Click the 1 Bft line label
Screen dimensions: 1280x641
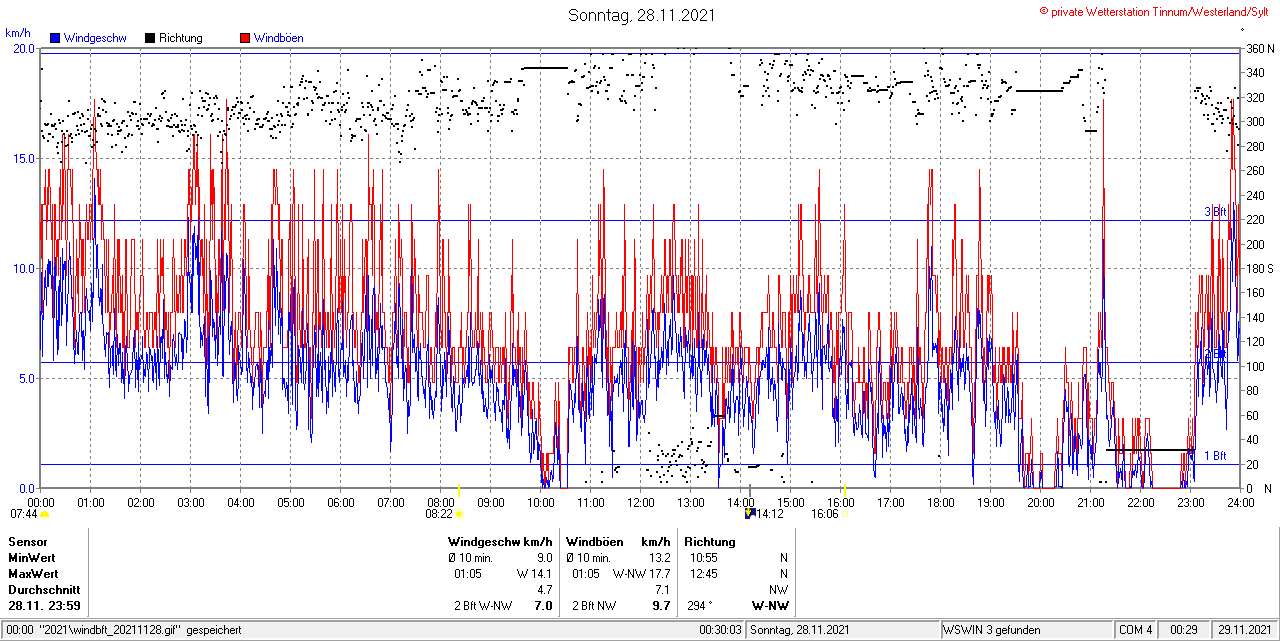click(1214, 456)
